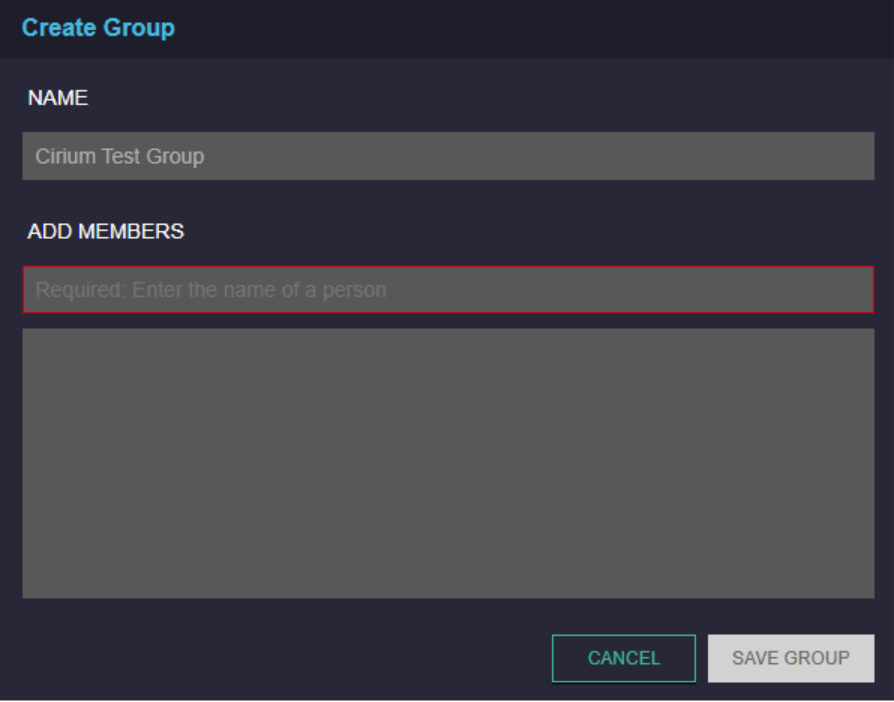Focus the red-outlined required person field
The width and height of the screenshot is (894, 702).
coord(448,290)
